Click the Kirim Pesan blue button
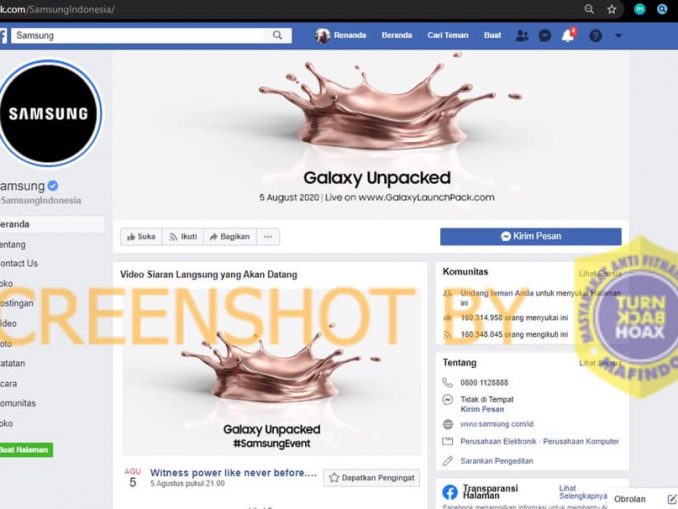 pyautogui.click(x=531, y=237)
